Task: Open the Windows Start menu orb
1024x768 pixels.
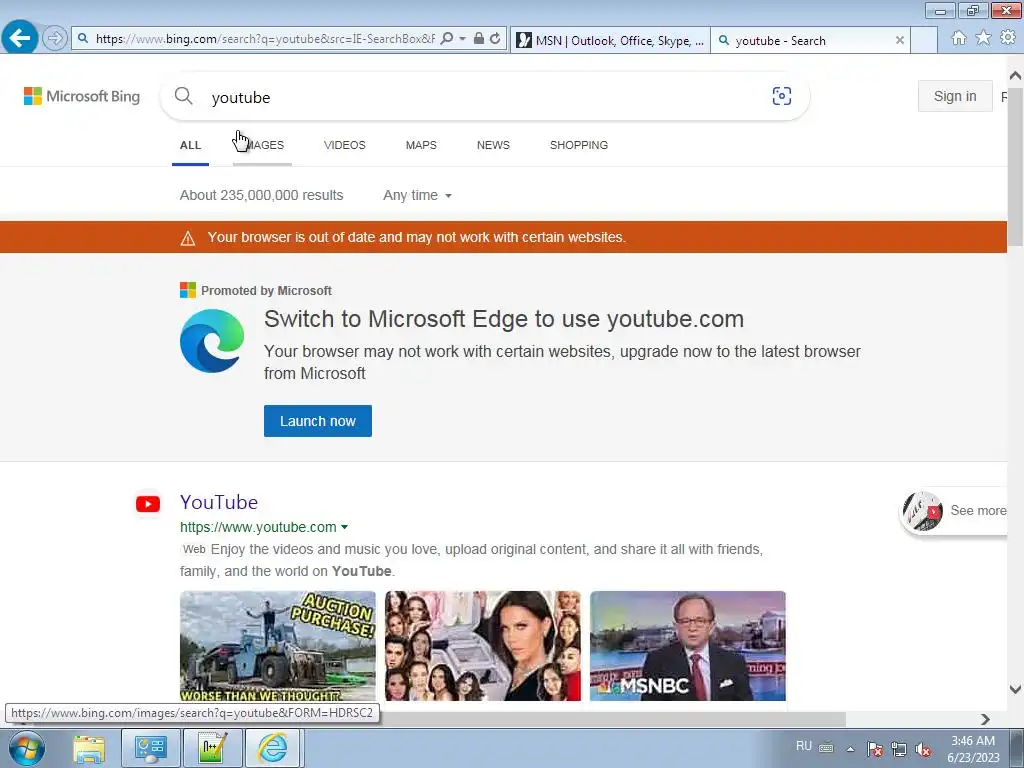Action: pyautogui.click(x=26, y=748)
